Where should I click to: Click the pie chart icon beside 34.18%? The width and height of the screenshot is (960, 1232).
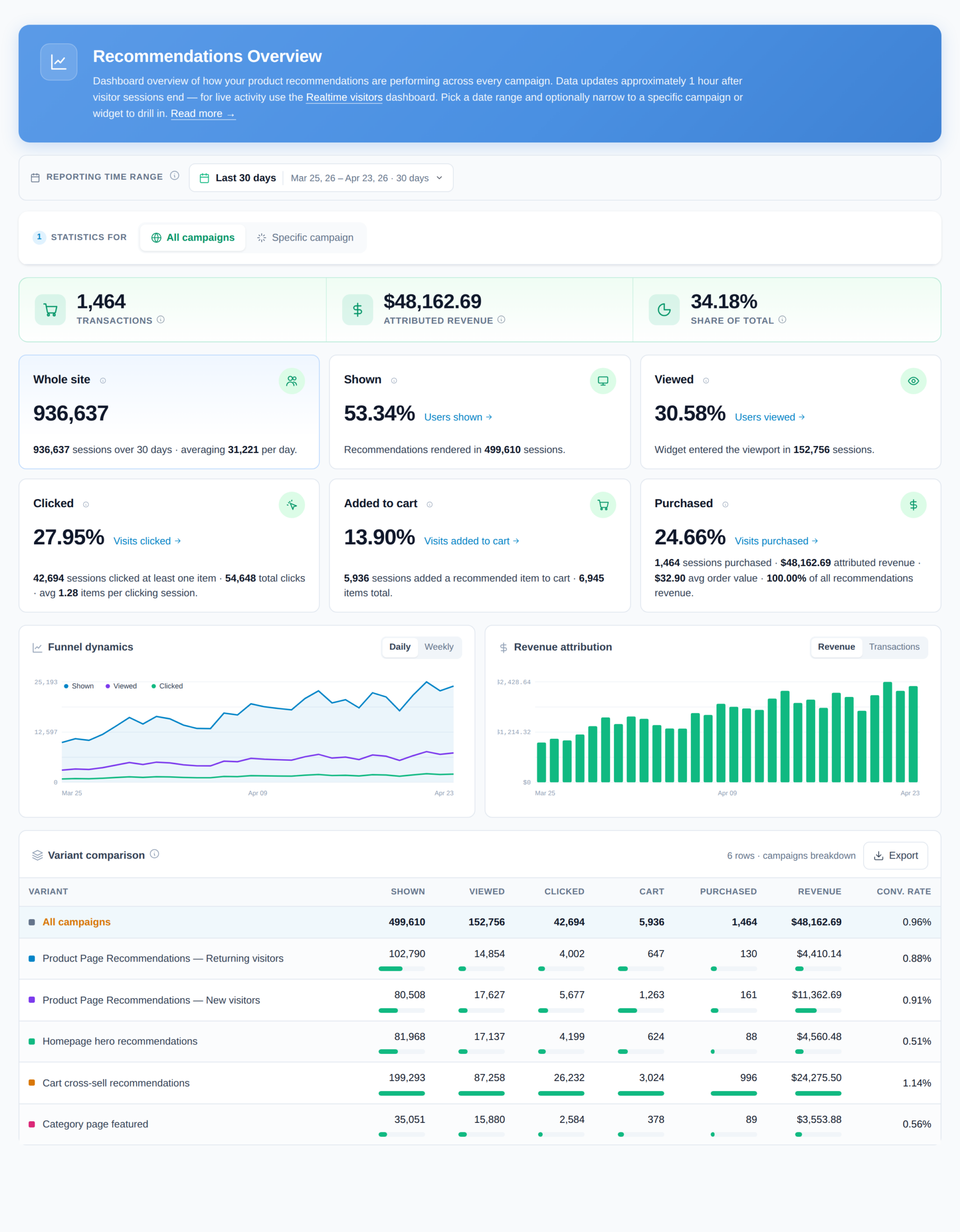click(664, 310)
